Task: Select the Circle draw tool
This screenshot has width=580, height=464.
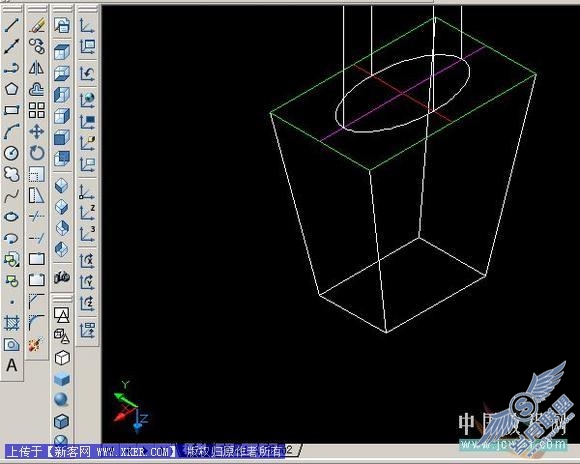Action: (x=12, y=153)
